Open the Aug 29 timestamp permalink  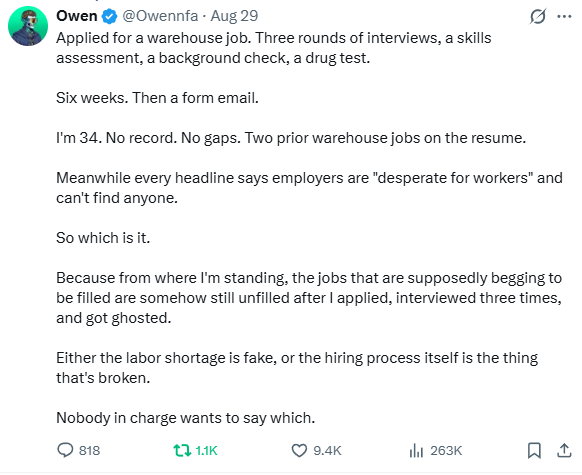[234, 16]
